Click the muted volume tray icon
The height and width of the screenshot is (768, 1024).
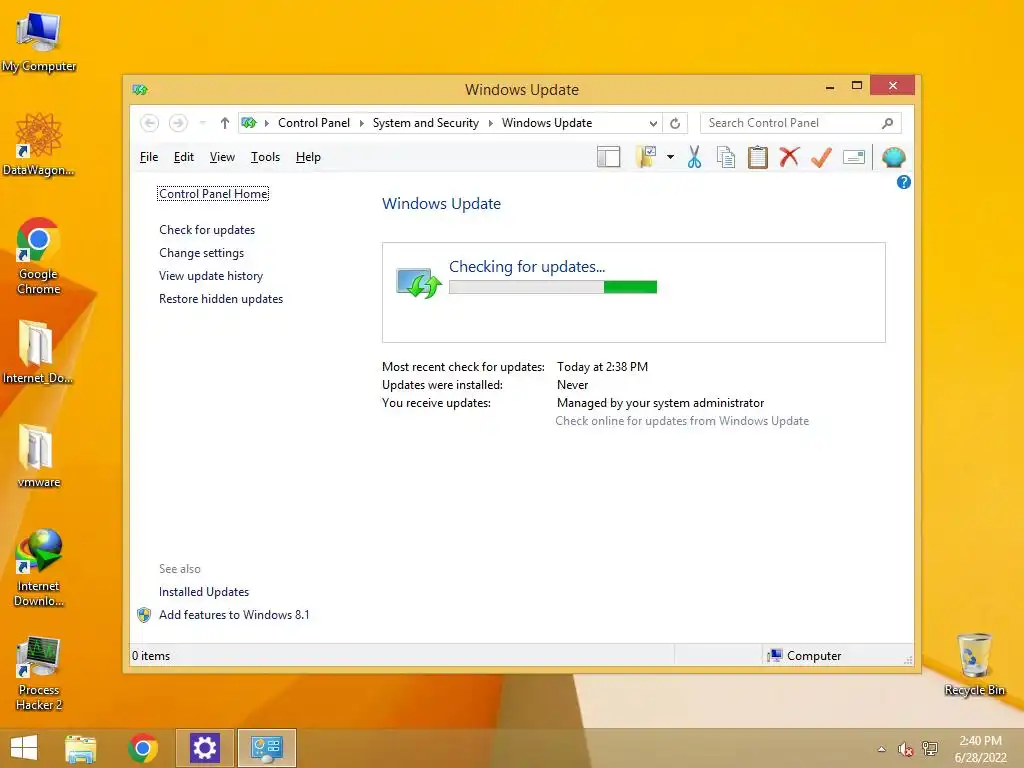pyautogui.click(x=905, y=749)
